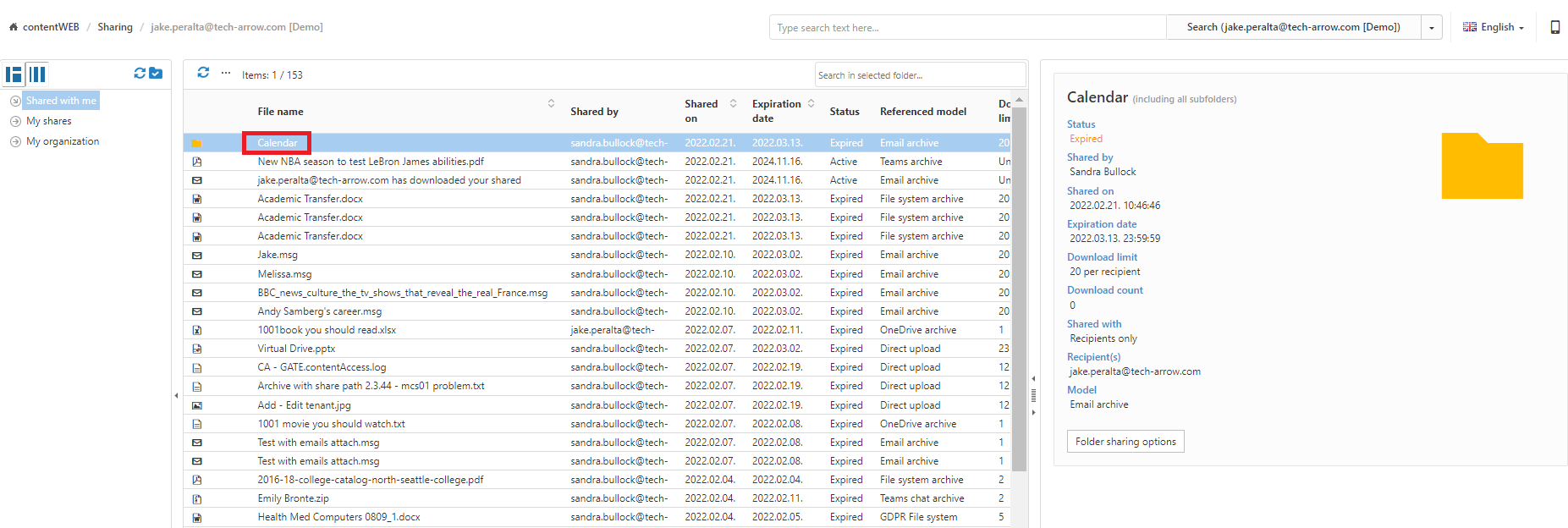Open the search scope dropdown arrow
This screenshot has height=528, width=1568.
1431,27
